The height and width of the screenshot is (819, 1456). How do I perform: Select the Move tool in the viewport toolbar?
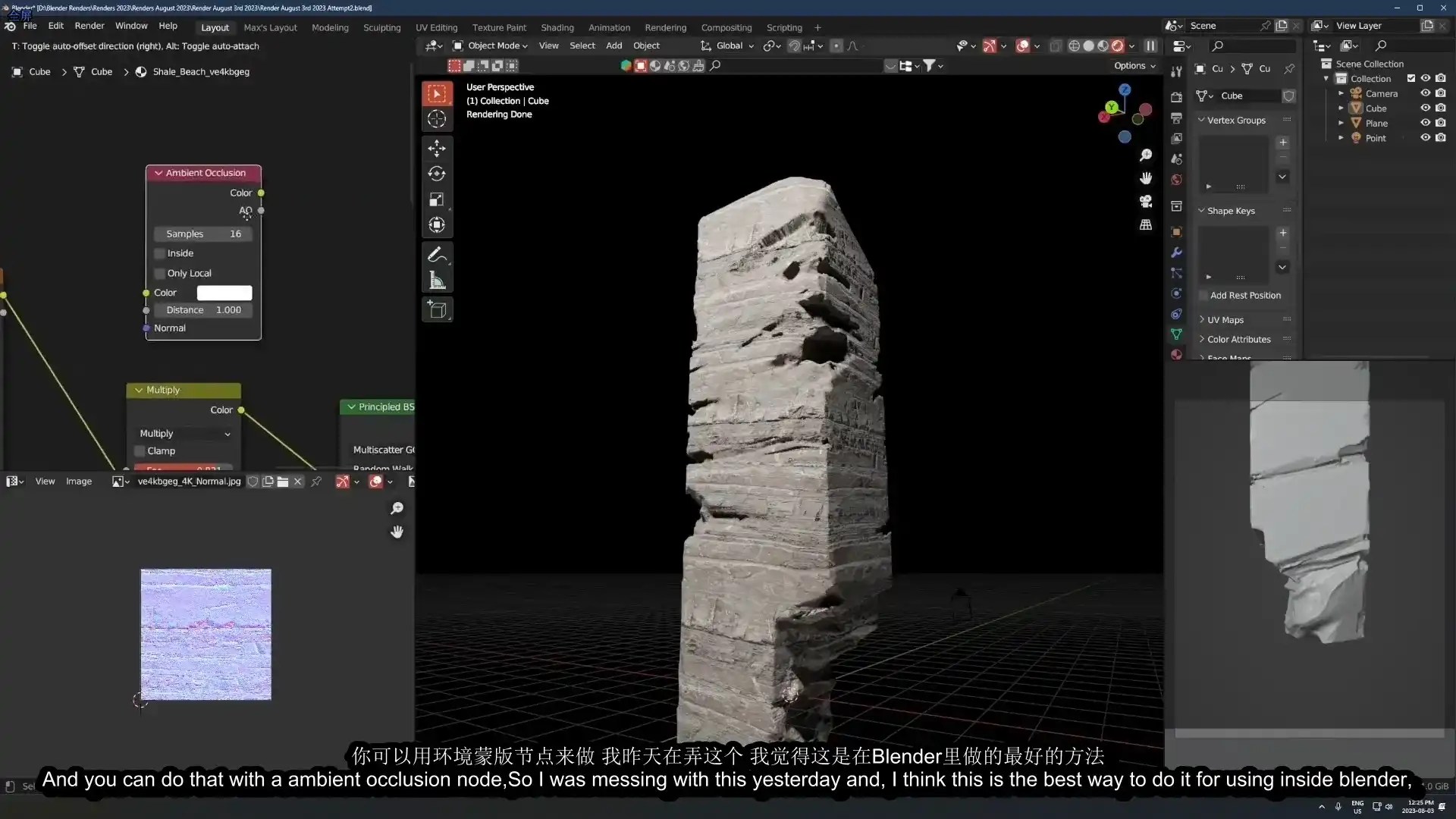click(x=438, y=149)
